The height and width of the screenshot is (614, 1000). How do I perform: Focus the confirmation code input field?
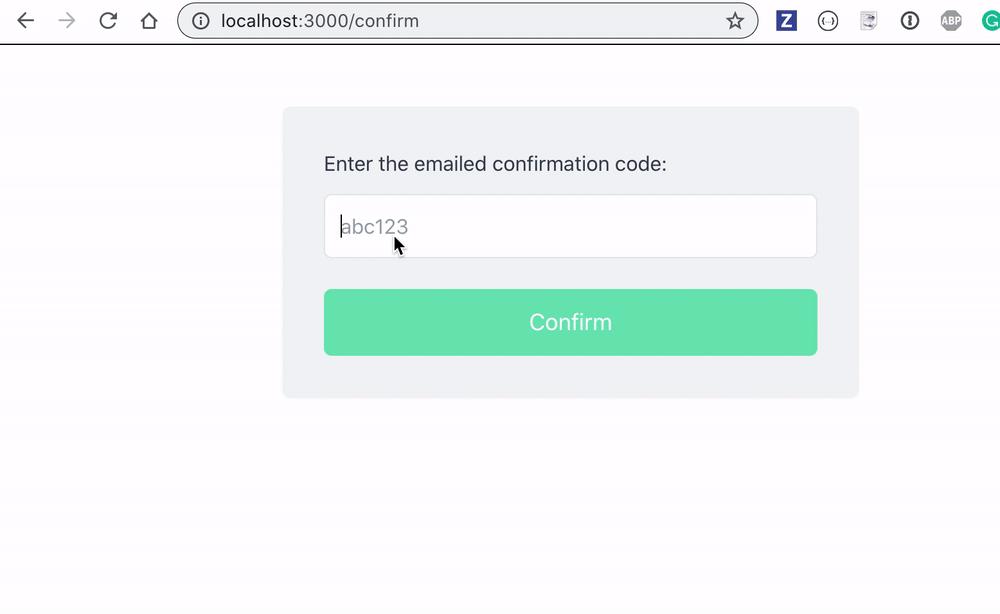click(600, 226)
